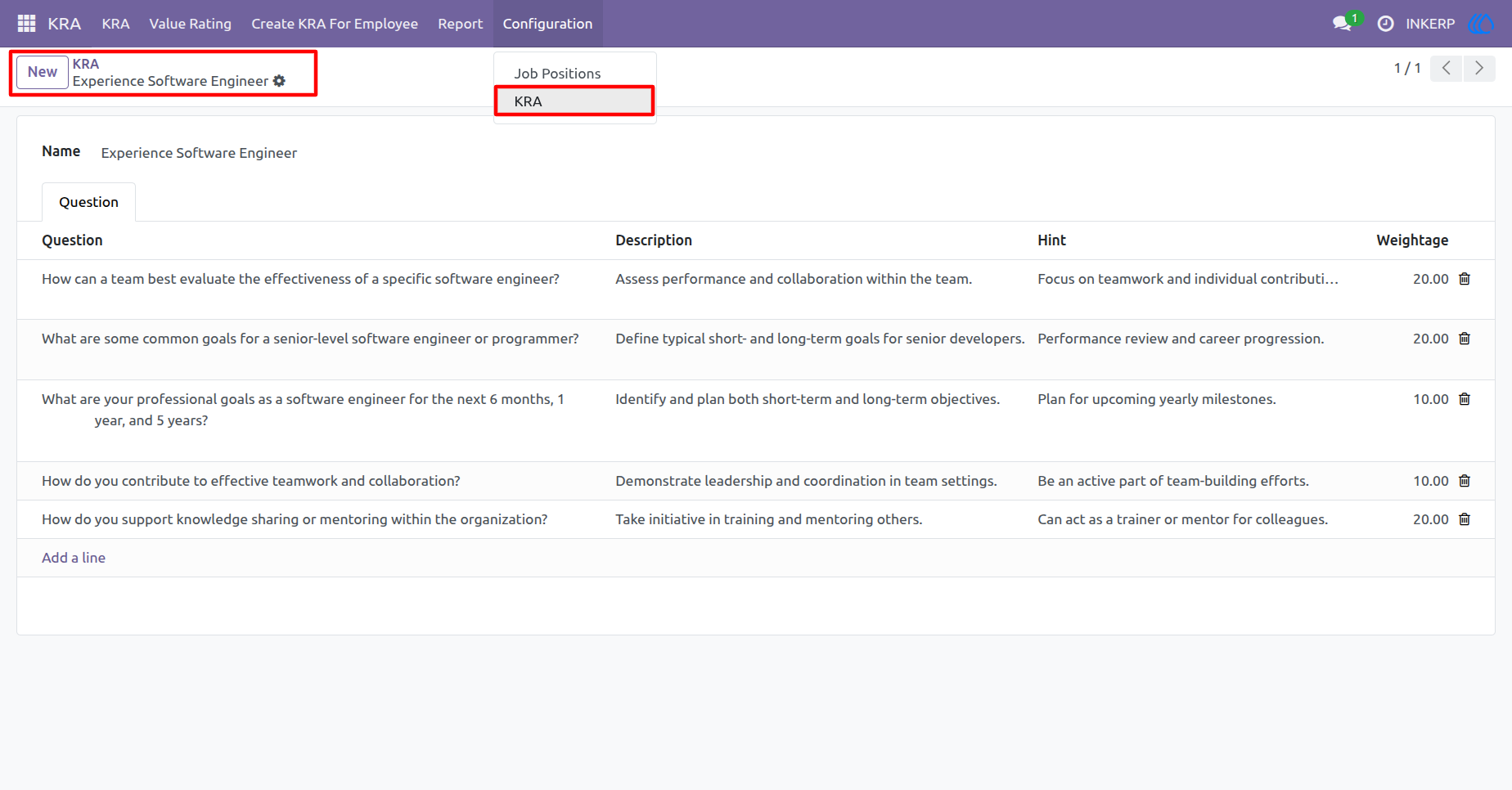Screen dimensions: 1512x790
Task: Sort by the Hint column header
Action: pyautogui.click(x=1051, y=240)
